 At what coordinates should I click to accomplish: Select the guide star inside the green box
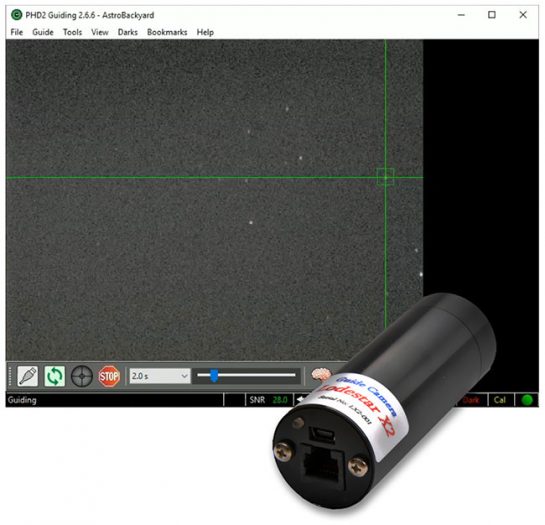click(x=385, y=177)
